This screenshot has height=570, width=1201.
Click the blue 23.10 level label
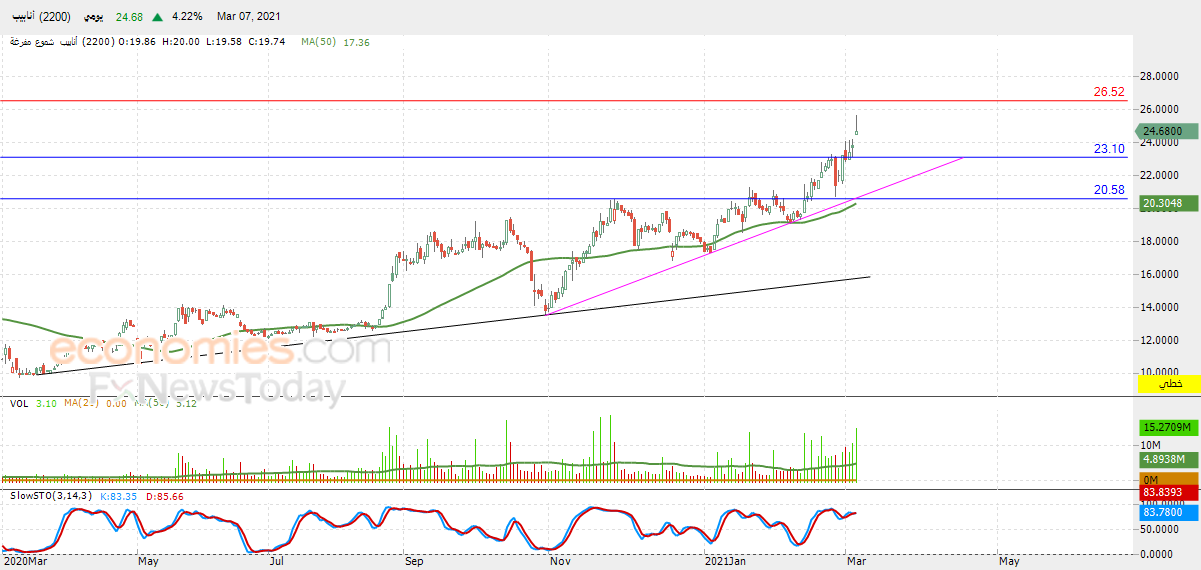(1108, 149)
